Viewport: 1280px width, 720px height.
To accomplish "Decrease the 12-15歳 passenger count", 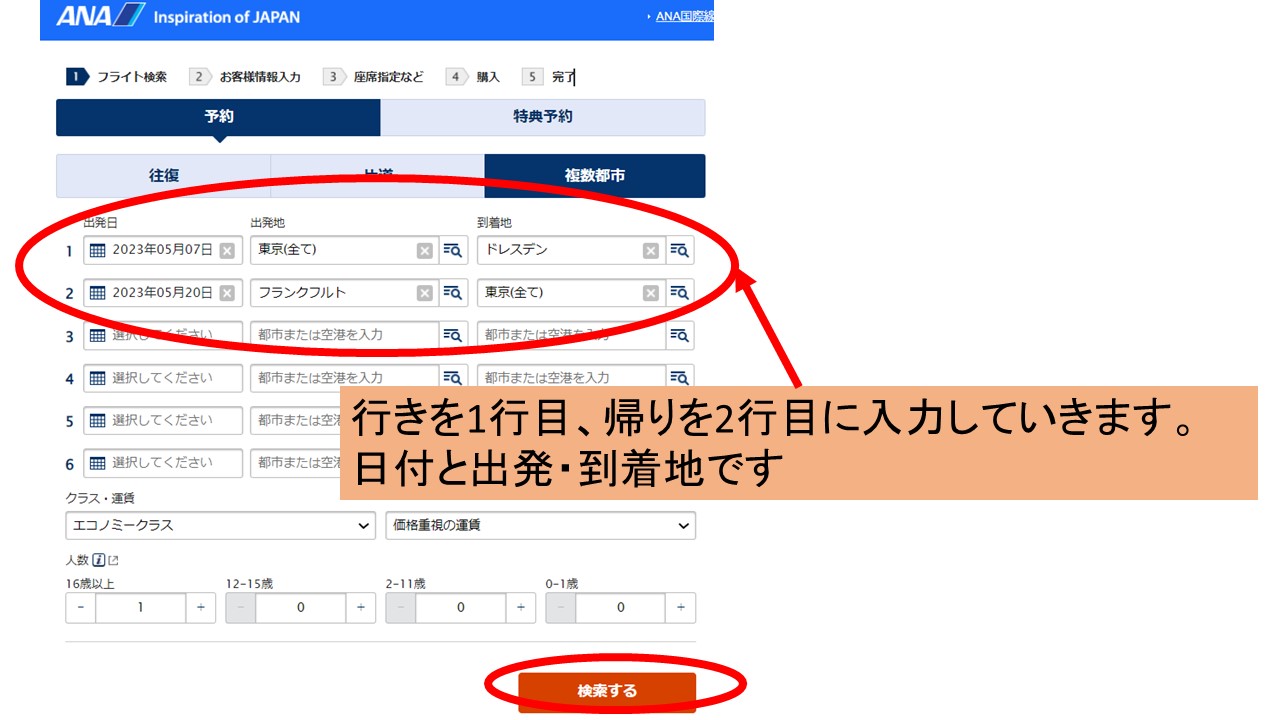I will [241, 608].
